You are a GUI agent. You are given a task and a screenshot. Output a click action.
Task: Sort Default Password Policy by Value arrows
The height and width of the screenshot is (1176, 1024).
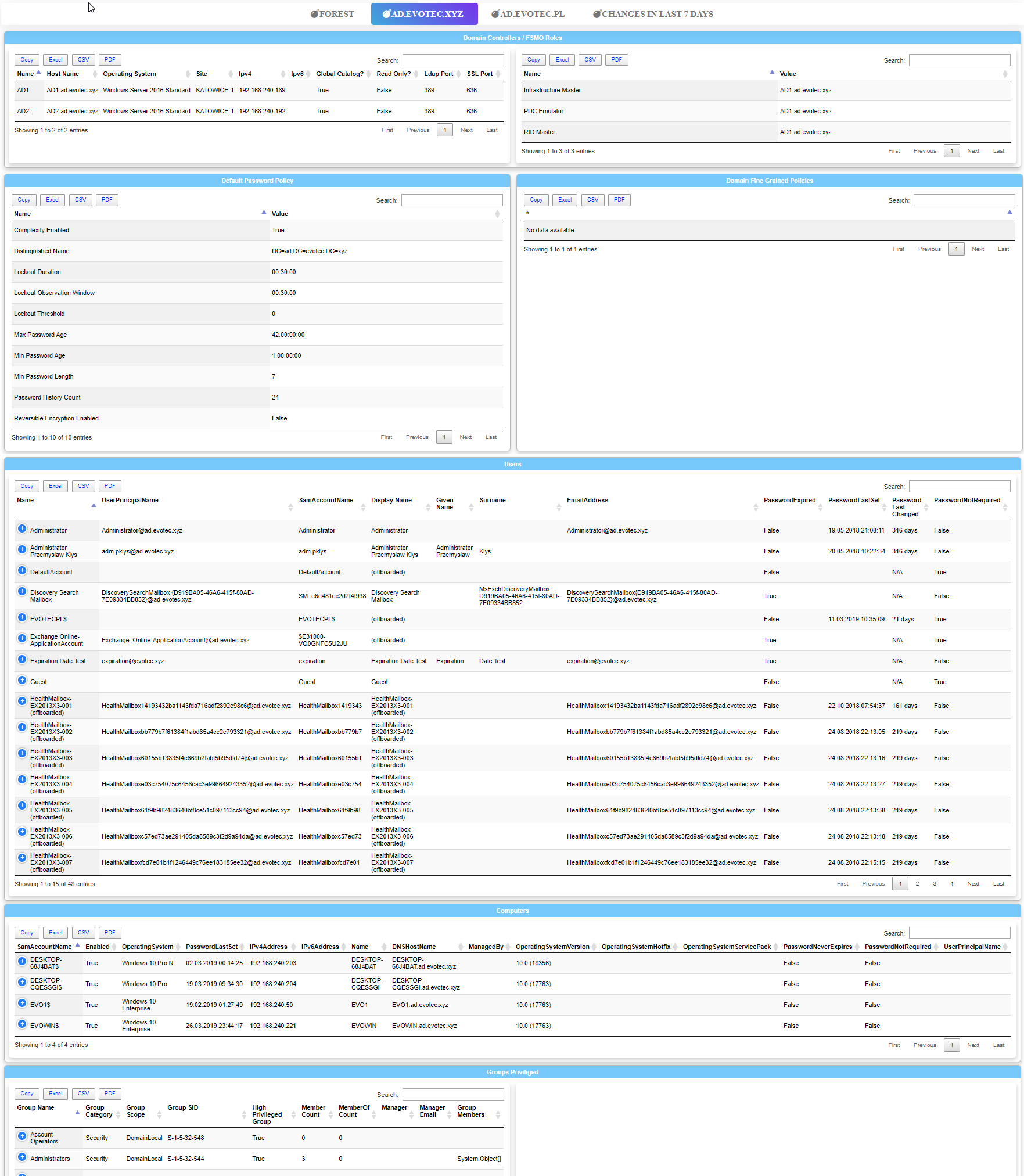[497, 214]
